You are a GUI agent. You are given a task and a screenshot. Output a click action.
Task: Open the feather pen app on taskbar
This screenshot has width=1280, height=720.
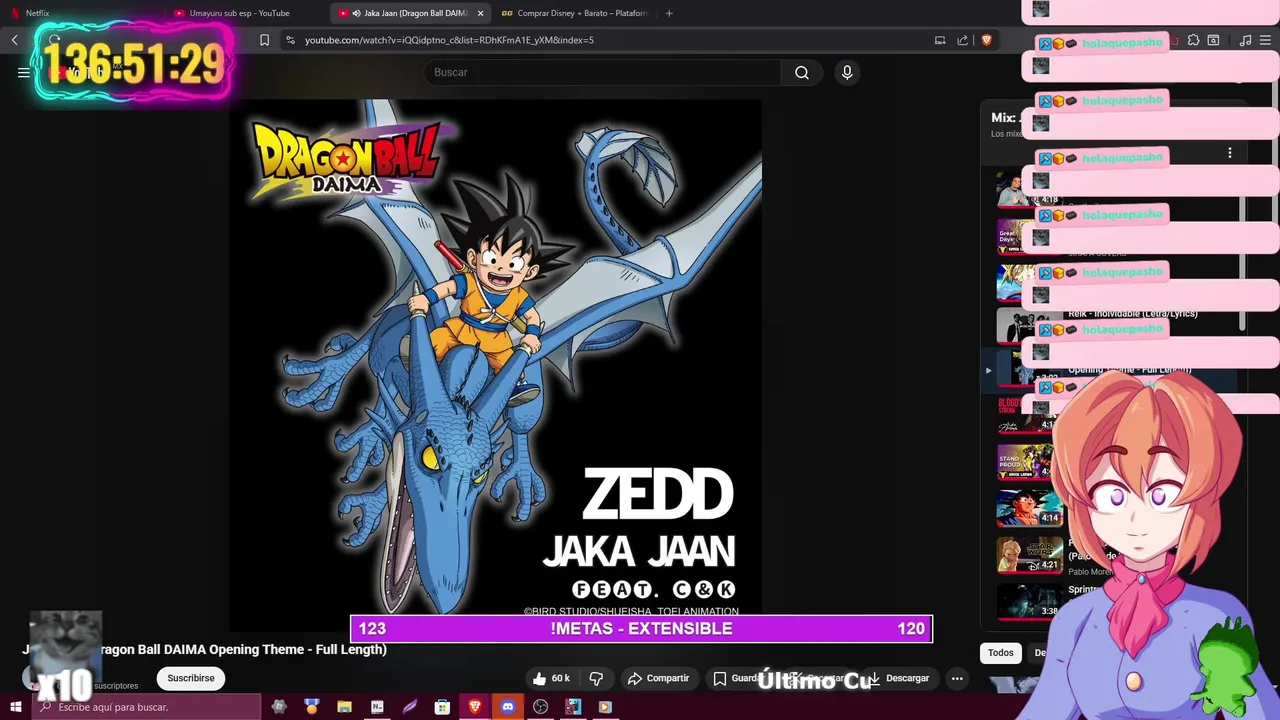click(410, 707)
